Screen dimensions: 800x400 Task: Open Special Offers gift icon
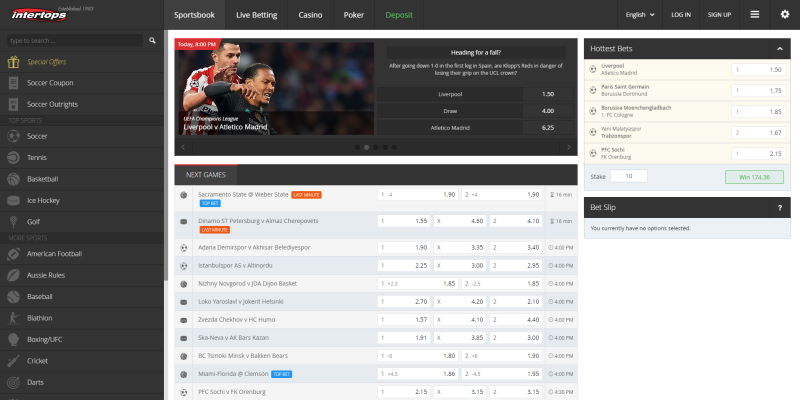[13, 62]
